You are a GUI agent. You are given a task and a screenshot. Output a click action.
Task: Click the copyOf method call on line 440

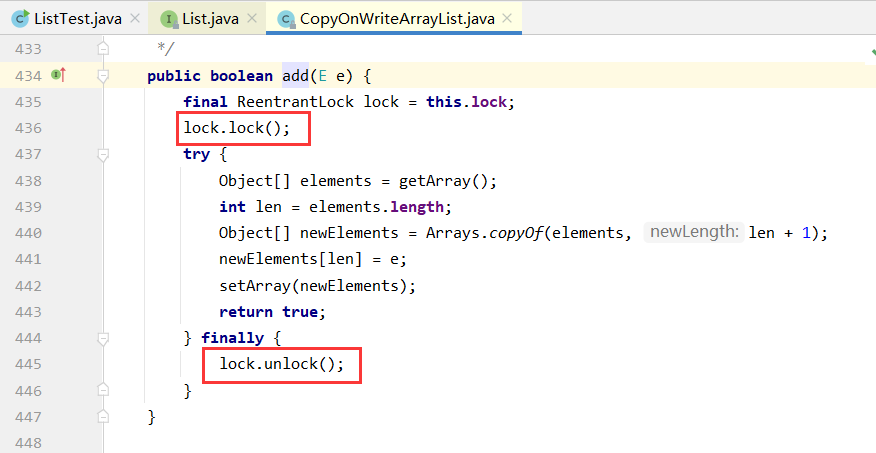[x=516, y=233]
